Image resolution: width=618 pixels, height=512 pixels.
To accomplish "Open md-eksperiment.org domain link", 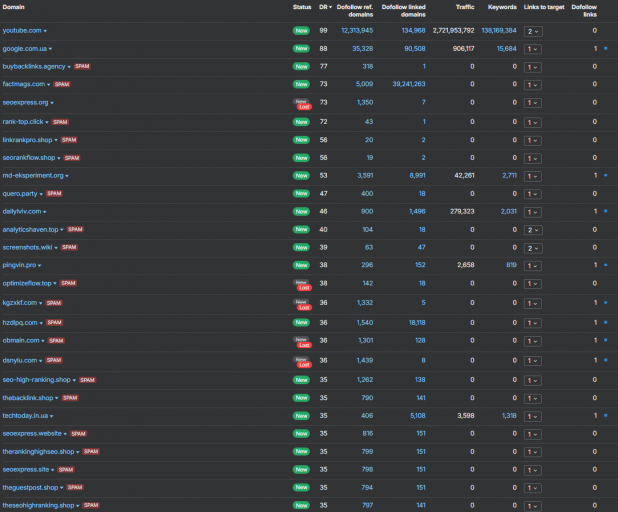I will click(x=33, y=175).
